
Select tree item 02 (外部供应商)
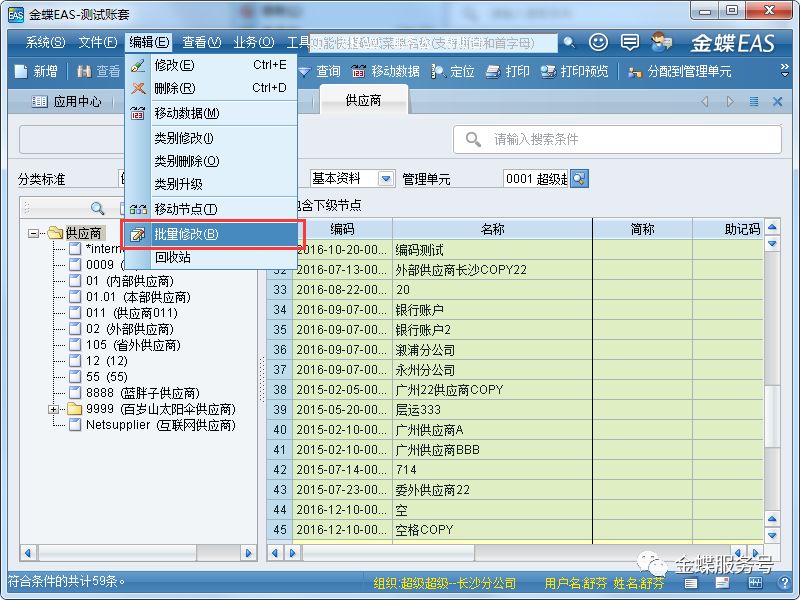pyautogui.click(x=130, y=329)
